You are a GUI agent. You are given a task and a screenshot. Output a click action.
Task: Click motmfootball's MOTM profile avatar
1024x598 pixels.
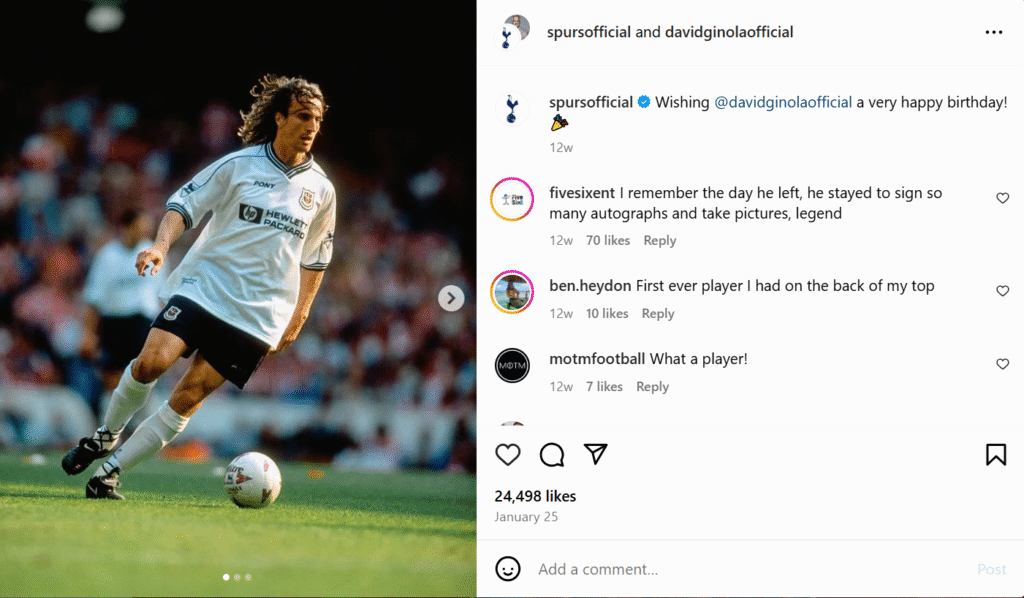[512, 367]
